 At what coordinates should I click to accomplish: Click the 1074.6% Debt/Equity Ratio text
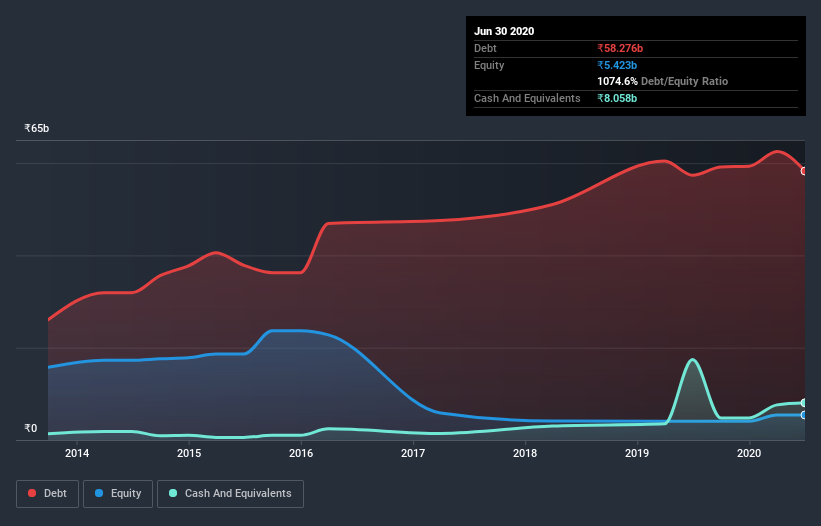coord(662,82)
